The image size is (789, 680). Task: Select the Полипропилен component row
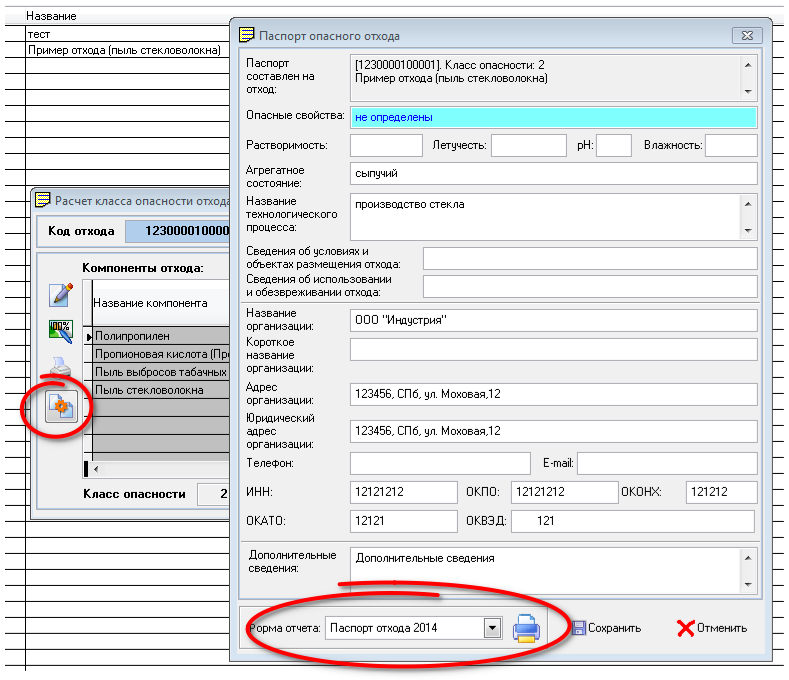pyautogui.click(x=160, y=337)
